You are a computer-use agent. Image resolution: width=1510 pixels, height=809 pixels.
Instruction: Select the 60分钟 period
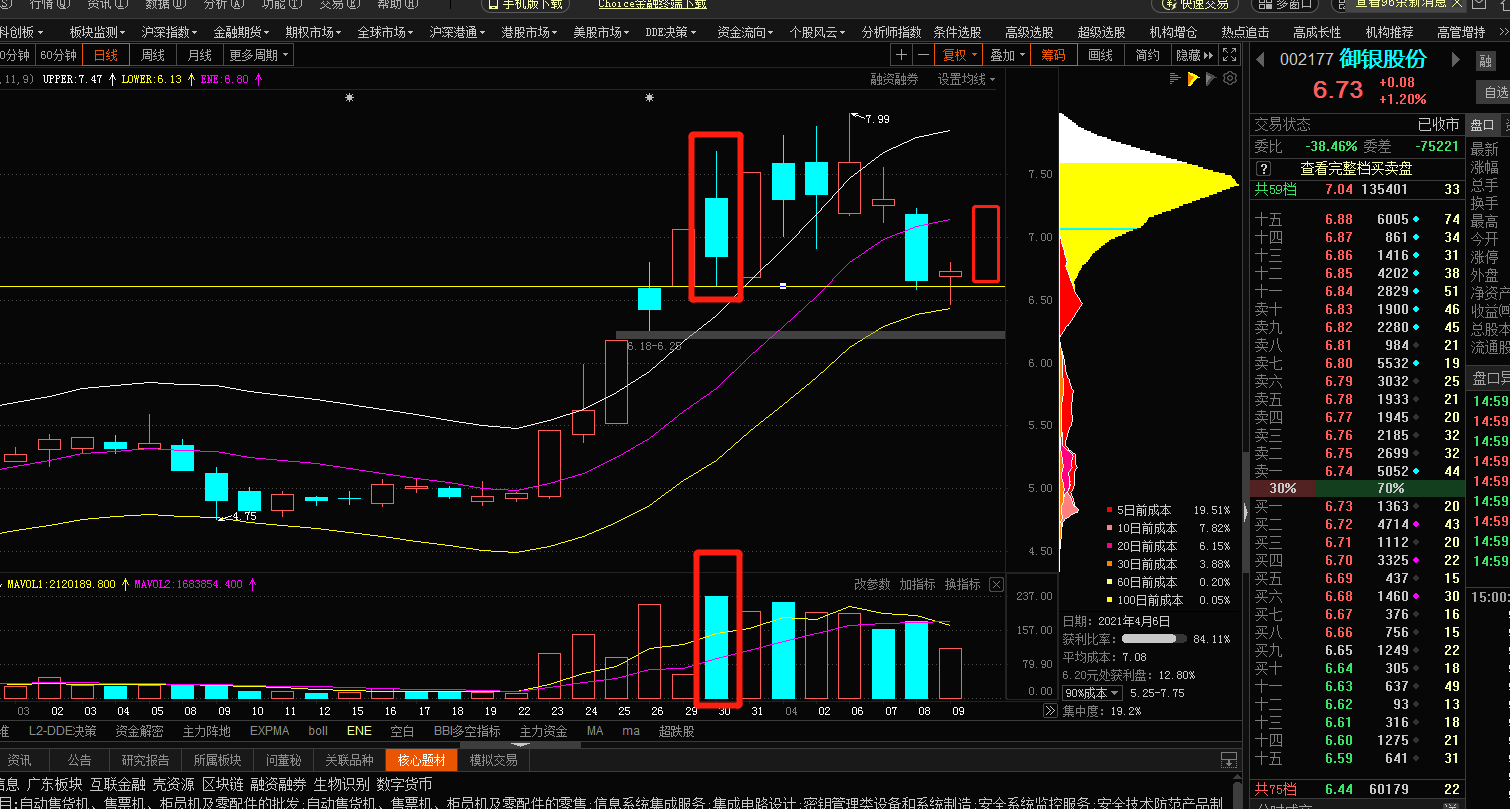(58, 55)
